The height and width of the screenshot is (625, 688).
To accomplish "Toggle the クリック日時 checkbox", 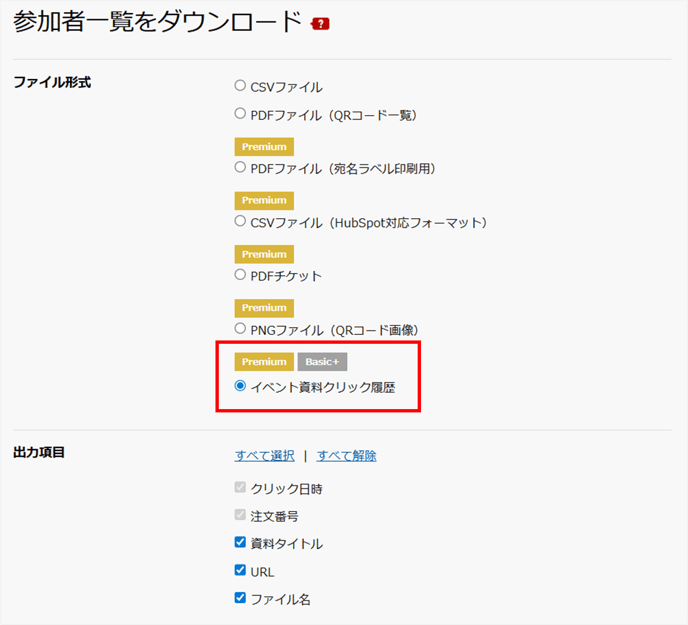I will [240, 487].
